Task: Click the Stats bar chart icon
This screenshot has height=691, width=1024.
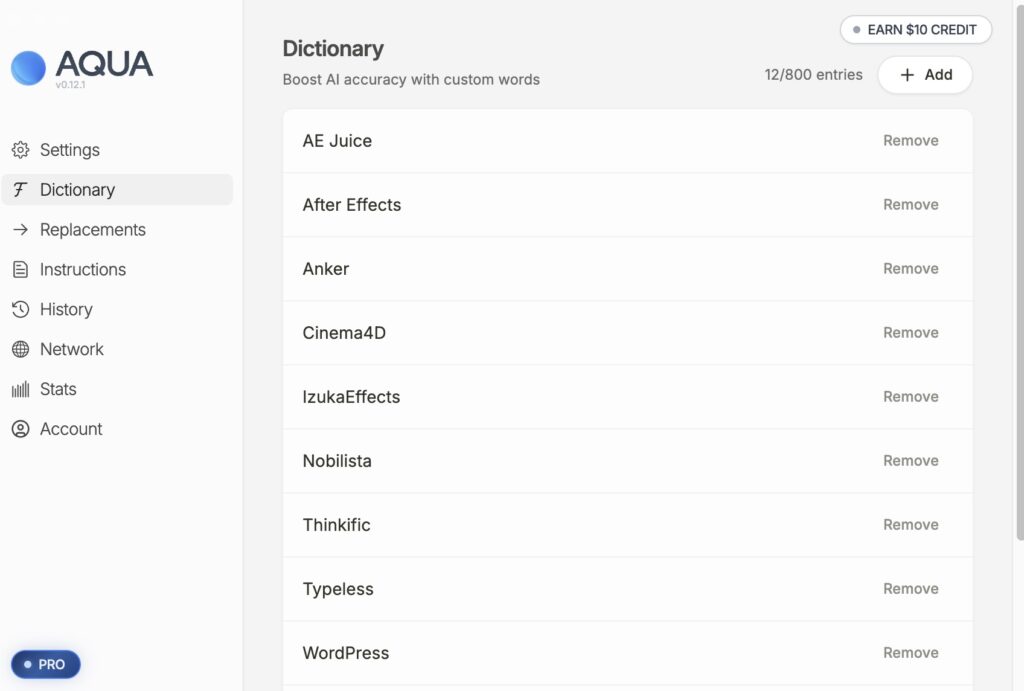Action: pyautogui.click(x=20, y=390)
